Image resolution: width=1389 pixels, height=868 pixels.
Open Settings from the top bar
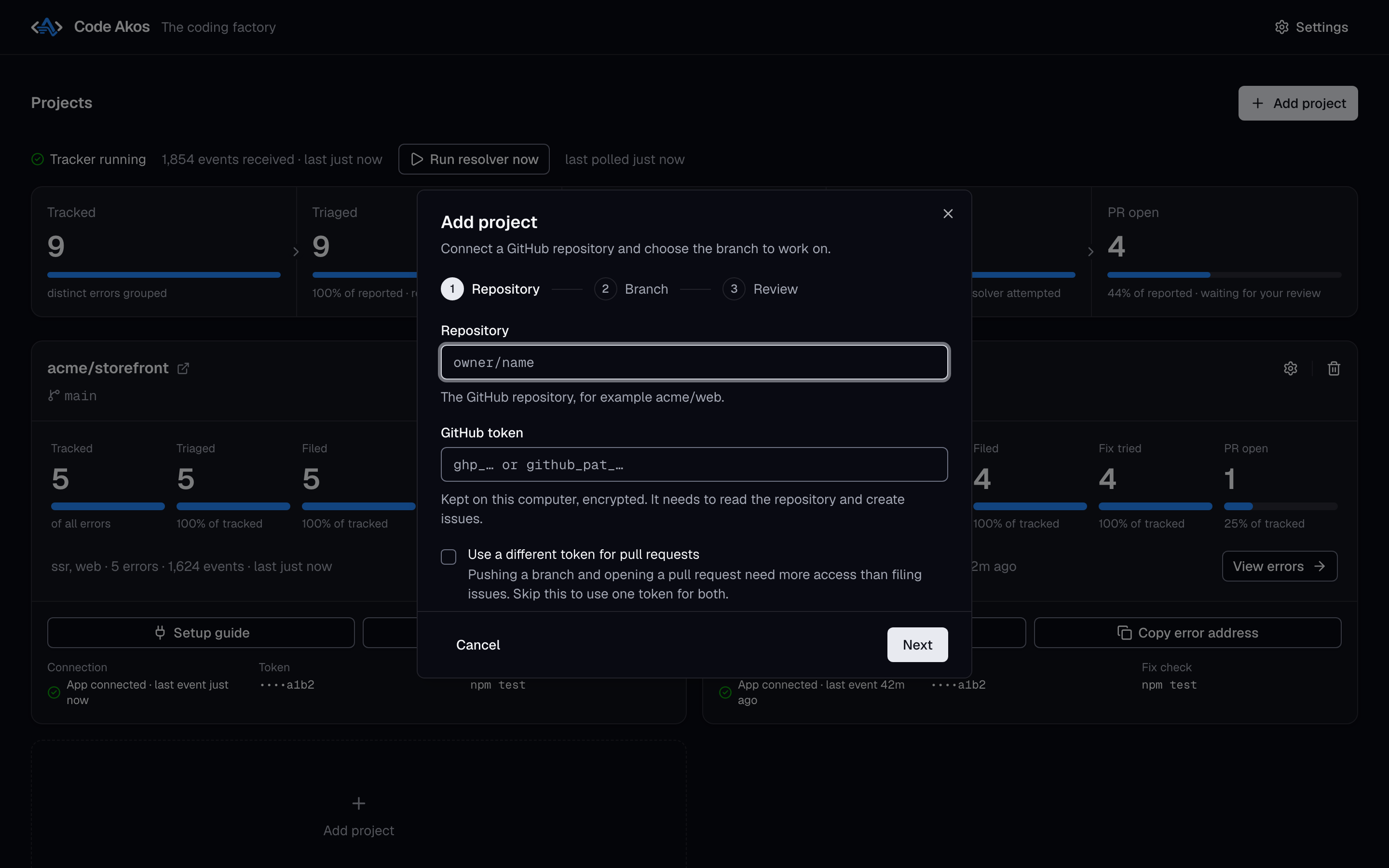pos(1311,27)
